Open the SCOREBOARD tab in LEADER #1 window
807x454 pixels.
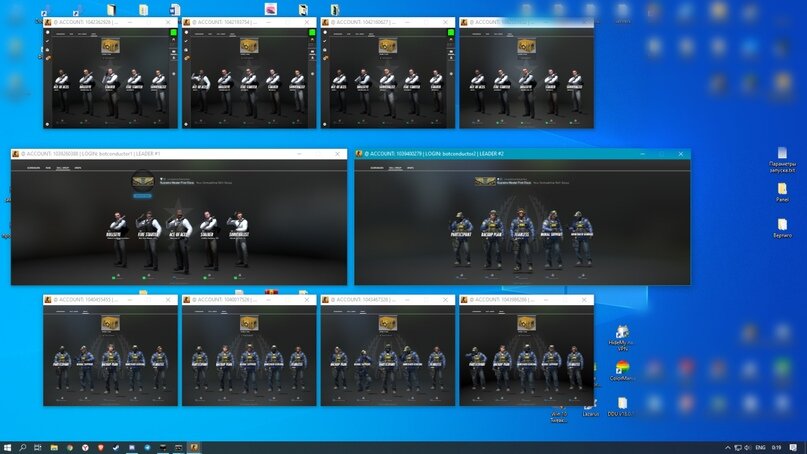tap(33, 168)
